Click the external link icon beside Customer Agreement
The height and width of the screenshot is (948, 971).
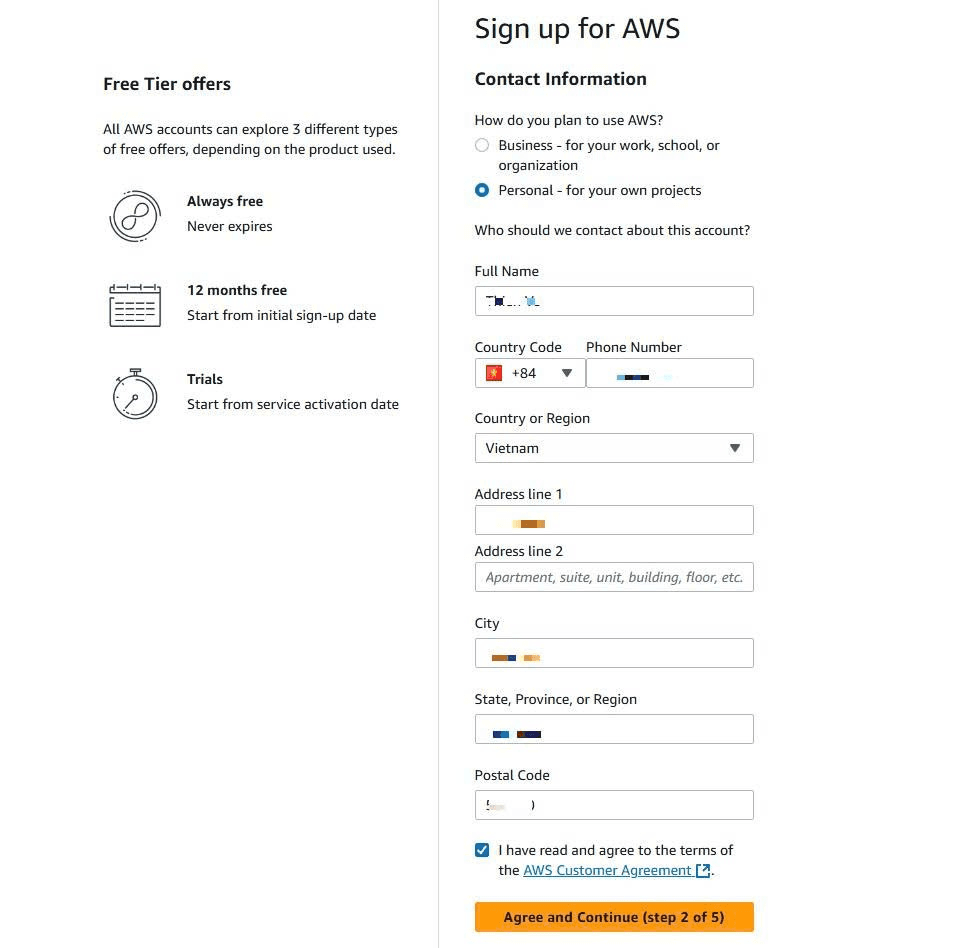pos(703,871)
